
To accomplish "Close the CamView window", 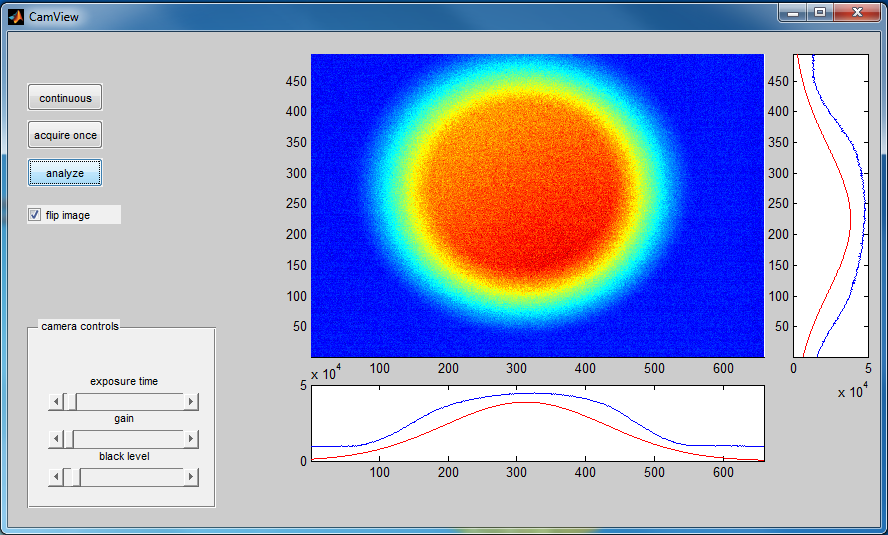I will [857, 13].
